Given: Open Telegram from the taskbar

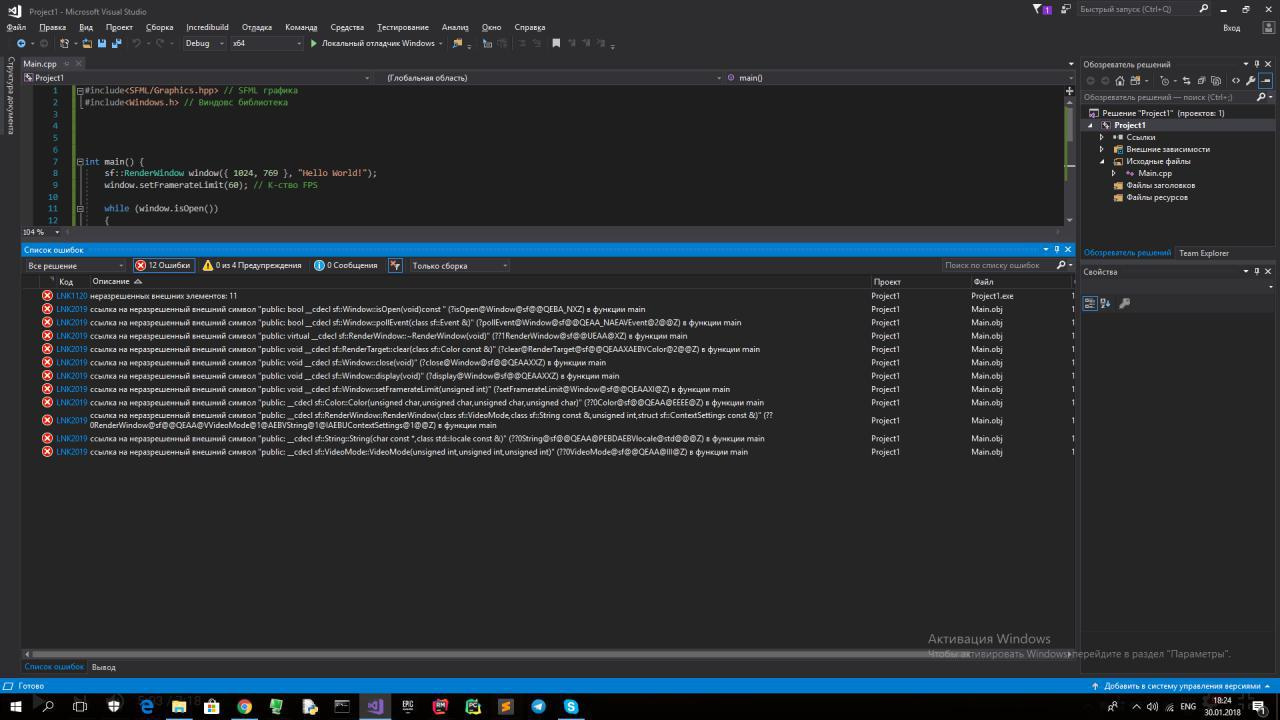Looking at the screenshot, I should tap(538, 706).
